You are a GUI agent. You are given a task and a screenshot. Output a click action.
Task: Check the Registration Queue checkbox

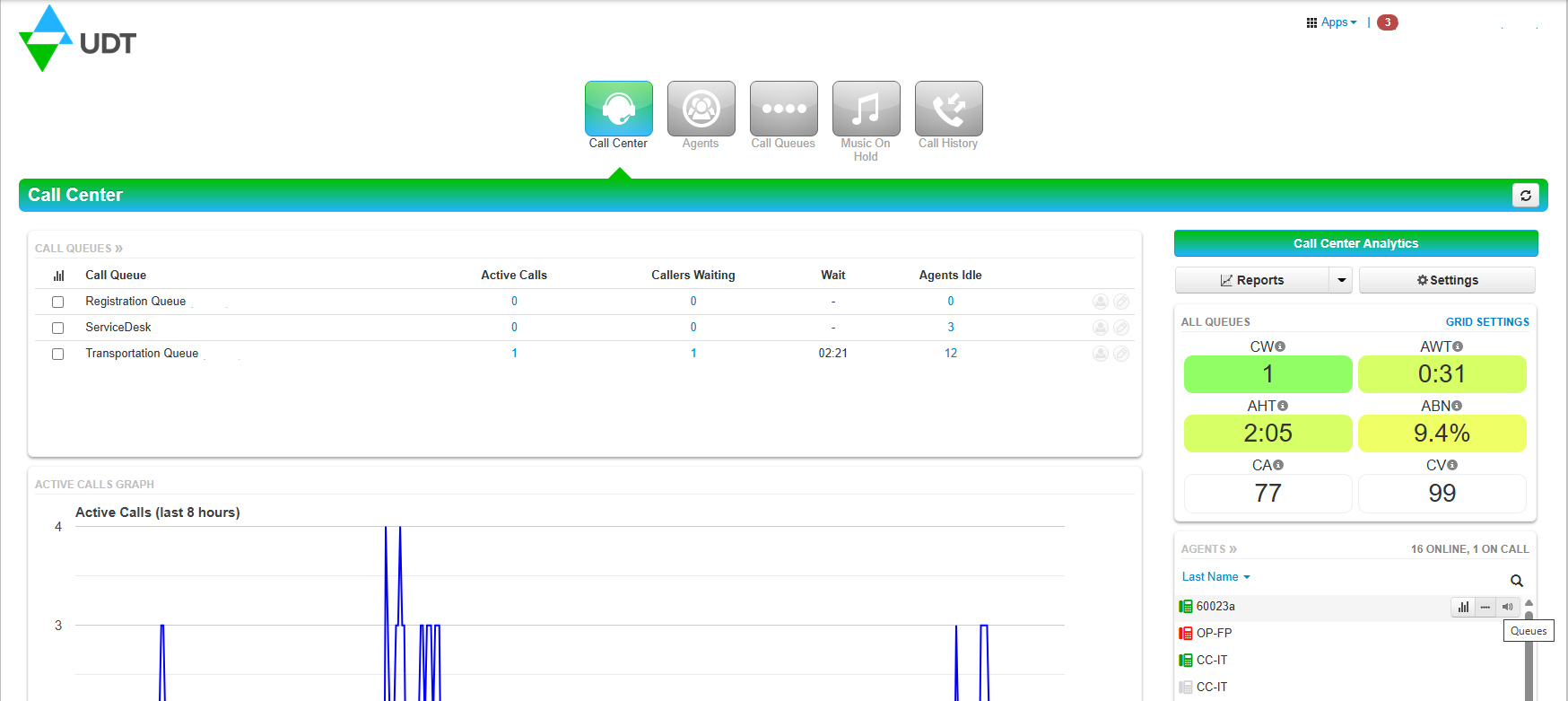tap(58, 302)
